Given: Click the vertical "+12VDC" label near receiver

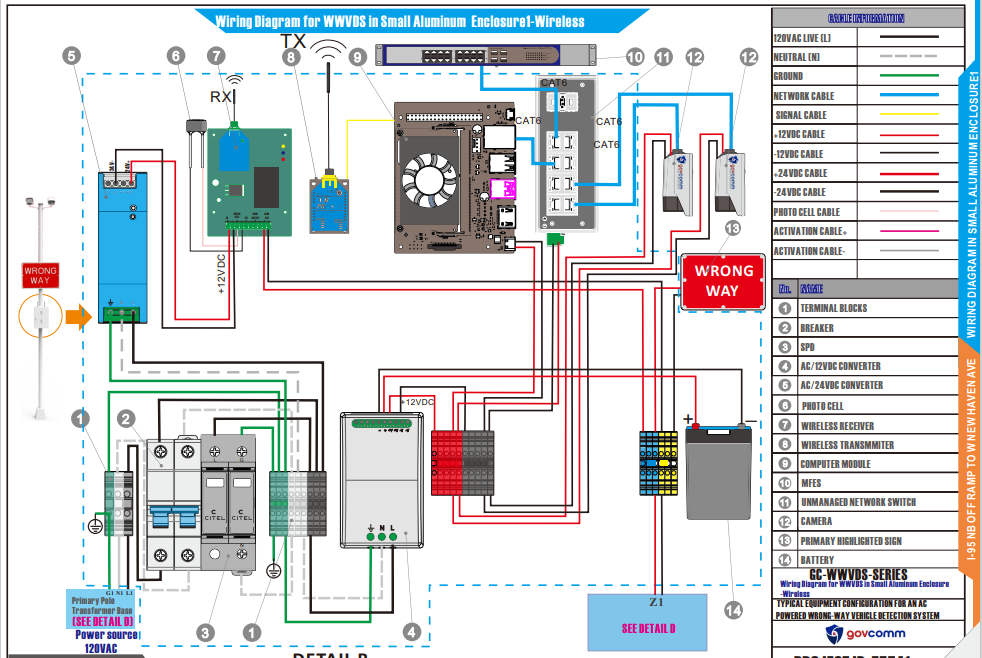Looking at the screenshot, I should pos(220,274).
